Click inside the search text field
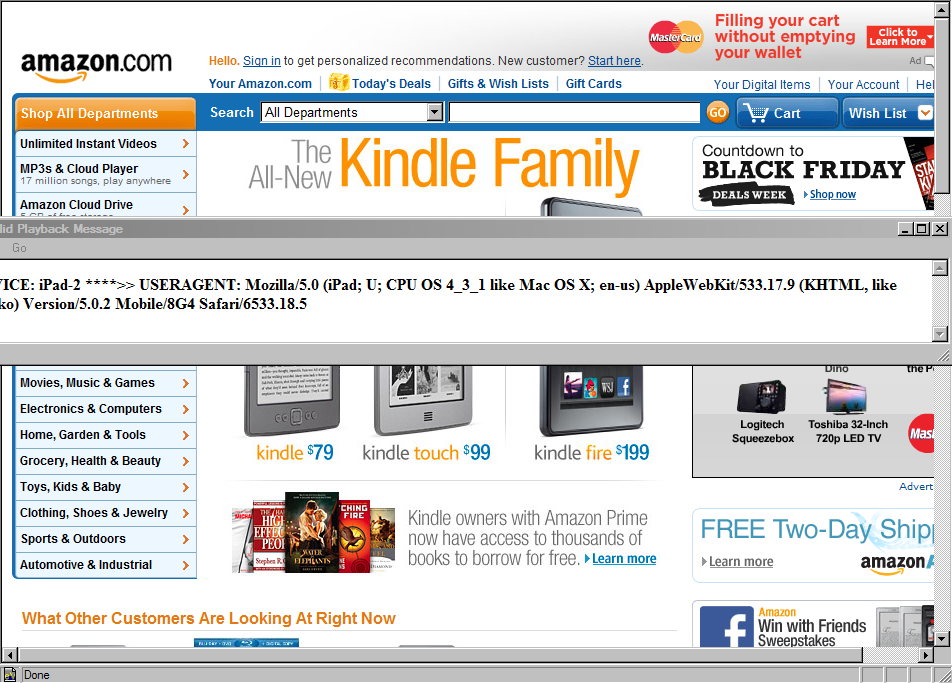This screenshot has width=952, height=683. [574, 112]
